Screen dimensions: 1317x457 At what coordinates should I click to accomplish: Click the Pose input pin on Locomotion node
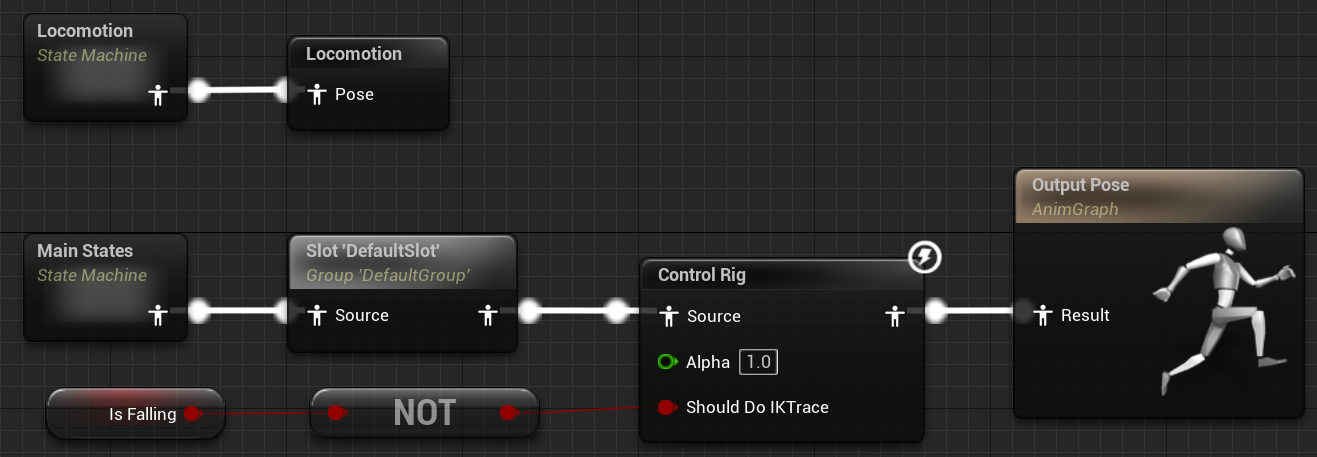tap(317, 94)
